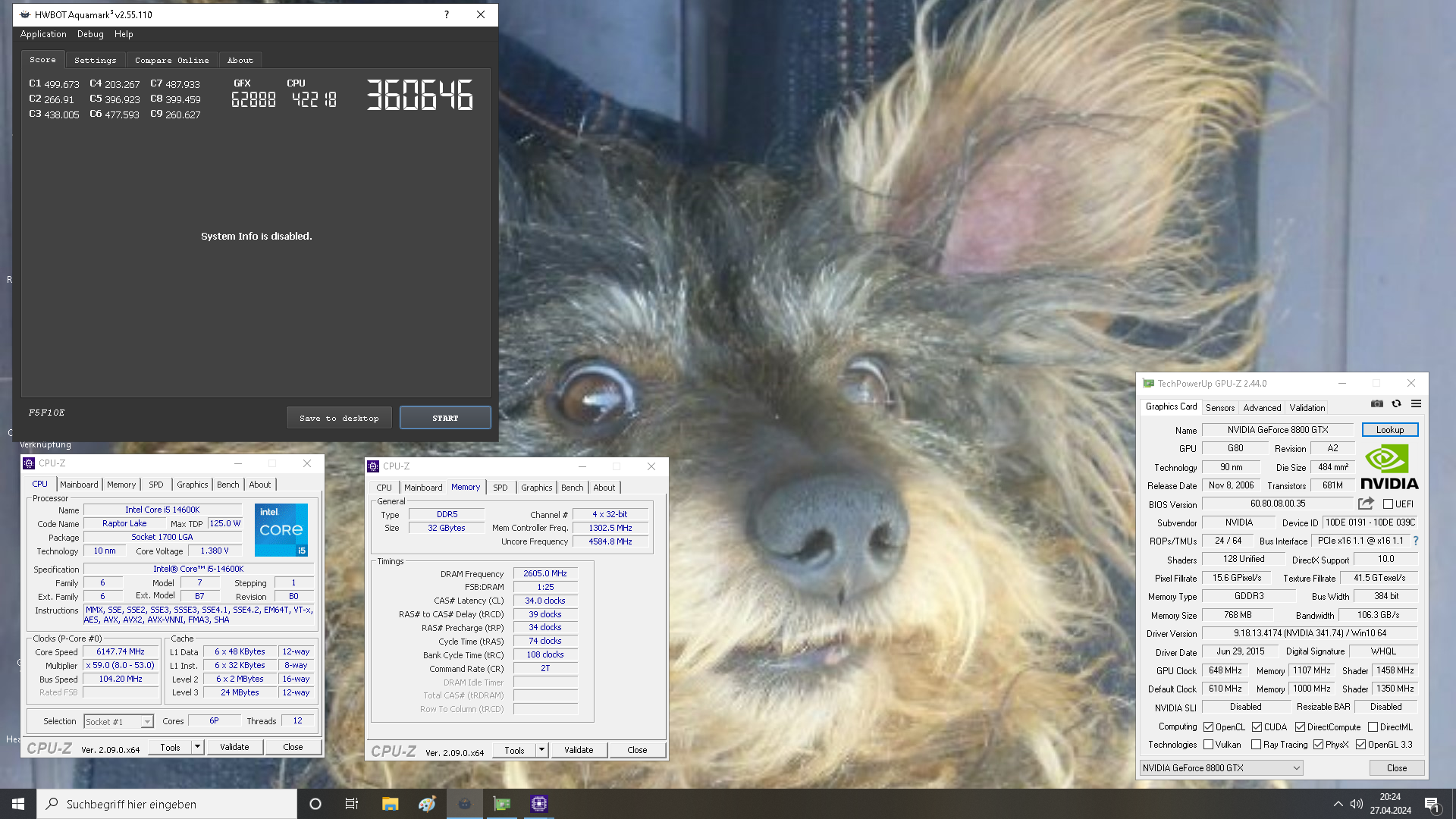This screenshot has width=1456, height=819.
Task: Open SPD tab in CPU-Z Memory window
Action: pos(500,488)
